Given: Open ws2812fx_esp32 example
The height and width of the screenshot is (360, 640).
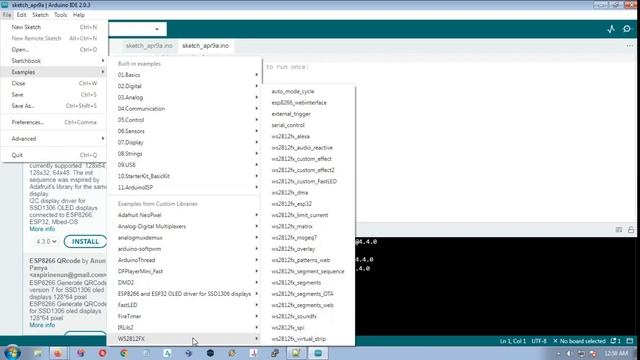Looking at the screenshot, I should pos(308,204).
